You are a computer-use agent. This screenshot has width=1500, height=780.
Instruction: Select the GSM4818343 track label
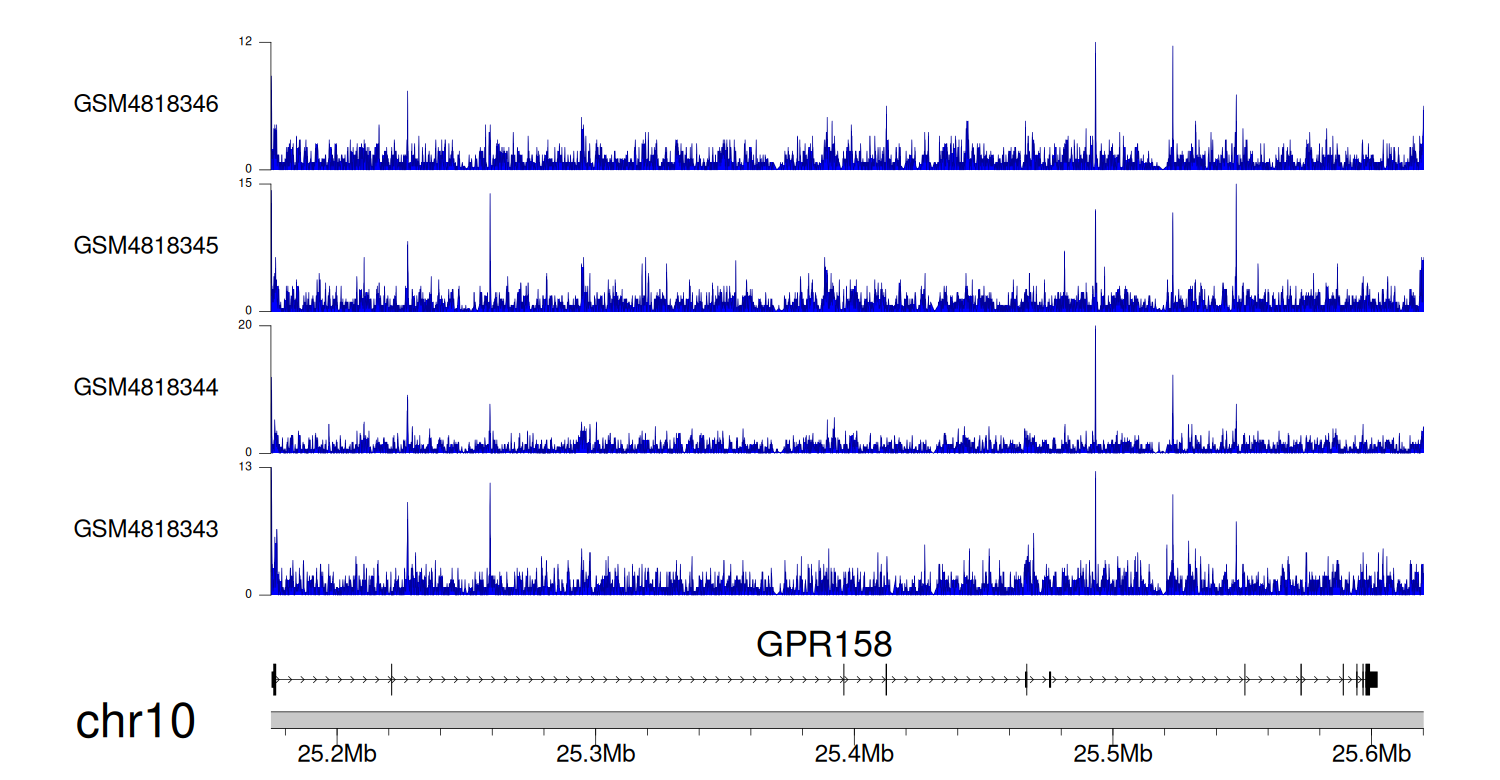tap(146, 528)
